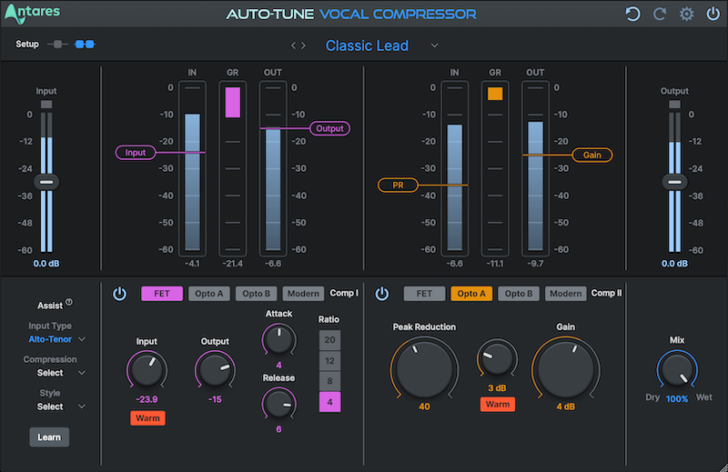Viewport: 728px width, 472px height.
Task: Go to previous preset arrow
Action: [293, 45]
